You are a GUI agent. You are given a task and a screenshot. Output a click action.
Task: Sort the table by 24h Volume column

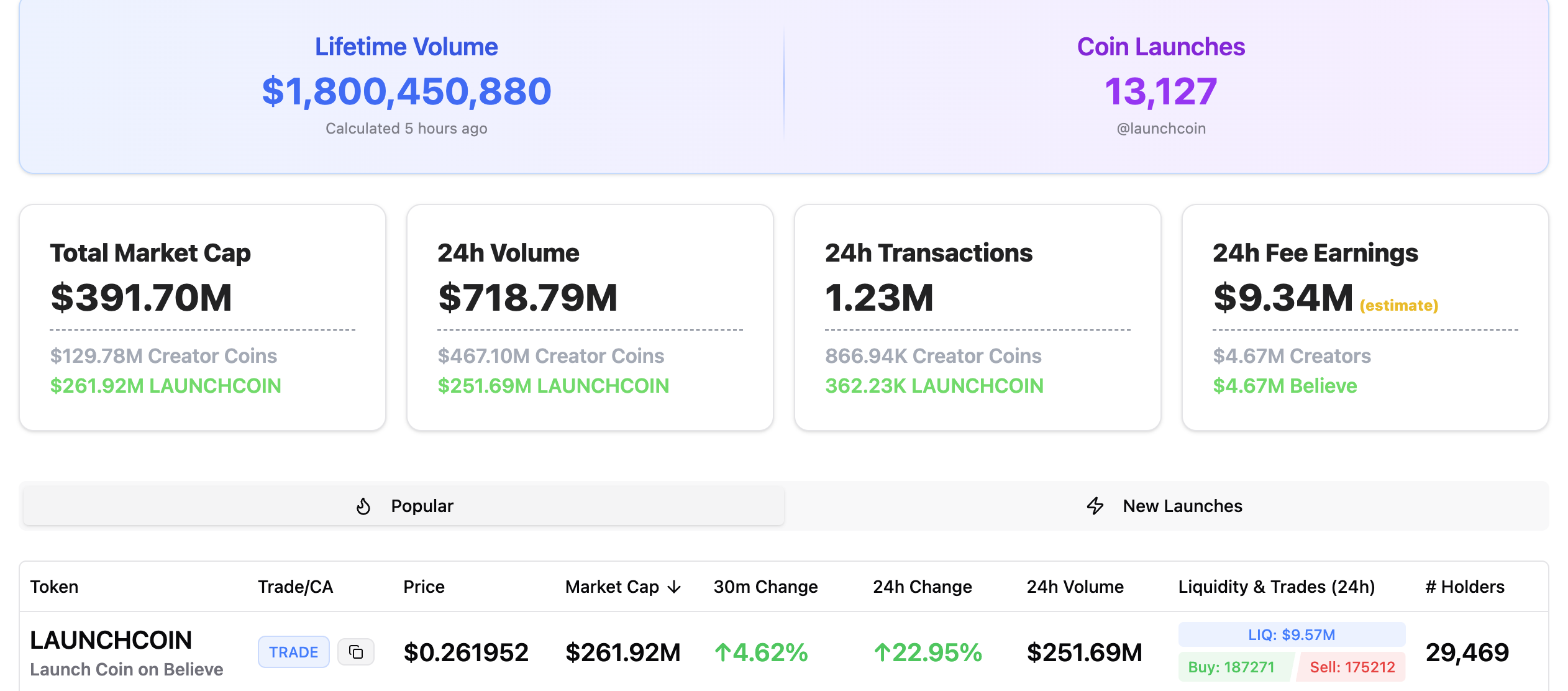coord(1075,587)
